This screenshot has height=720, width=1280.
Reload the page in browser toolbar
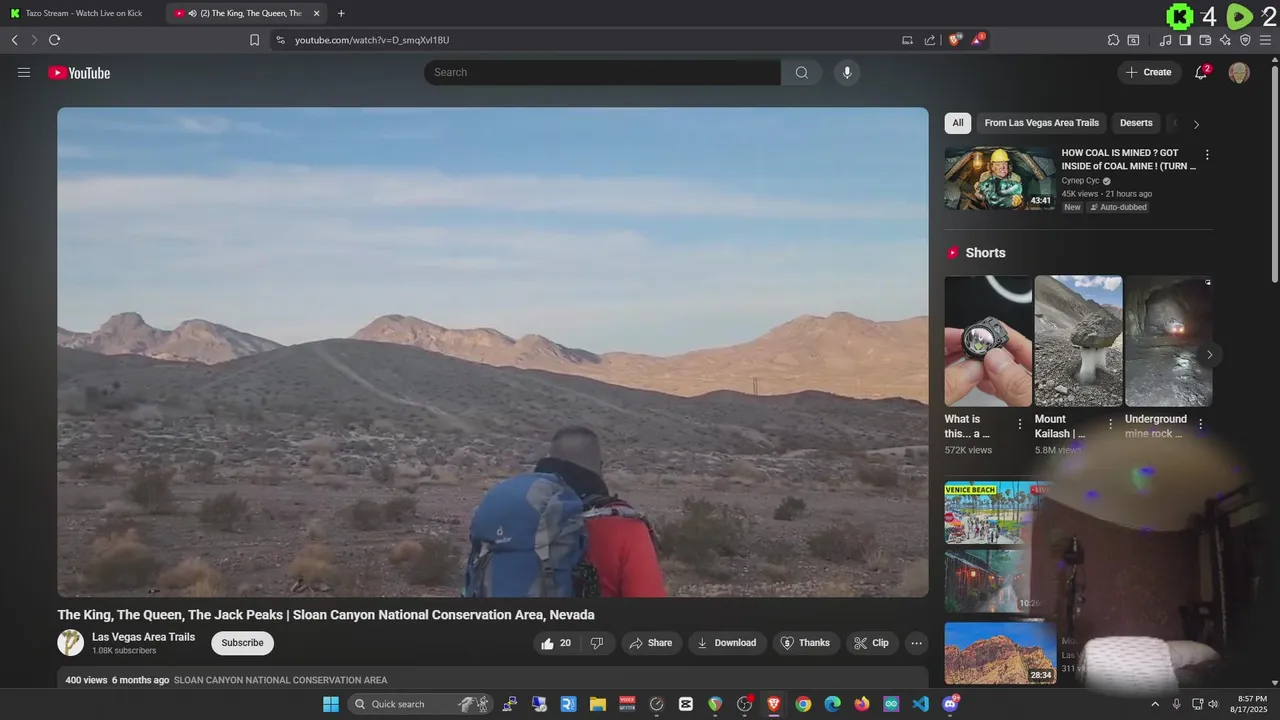click(54, 40)
